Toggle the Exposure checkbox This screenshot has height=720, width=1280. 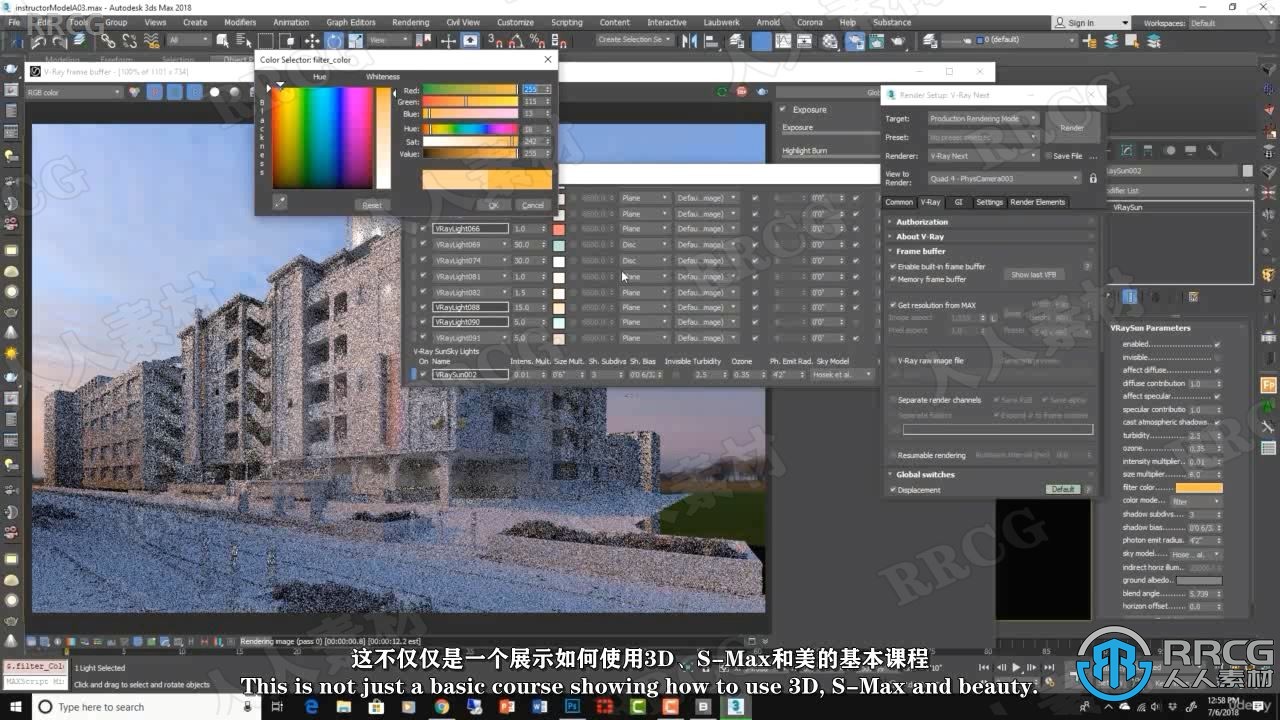pos(783,109)
